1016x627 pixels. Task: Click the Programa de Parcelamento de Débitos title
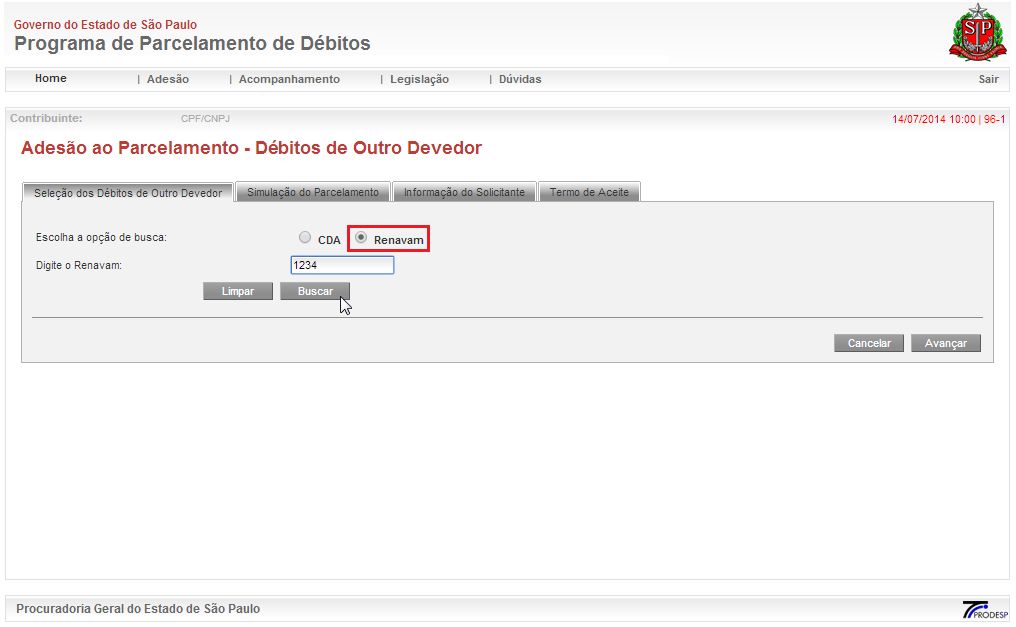tap(192, 44)
